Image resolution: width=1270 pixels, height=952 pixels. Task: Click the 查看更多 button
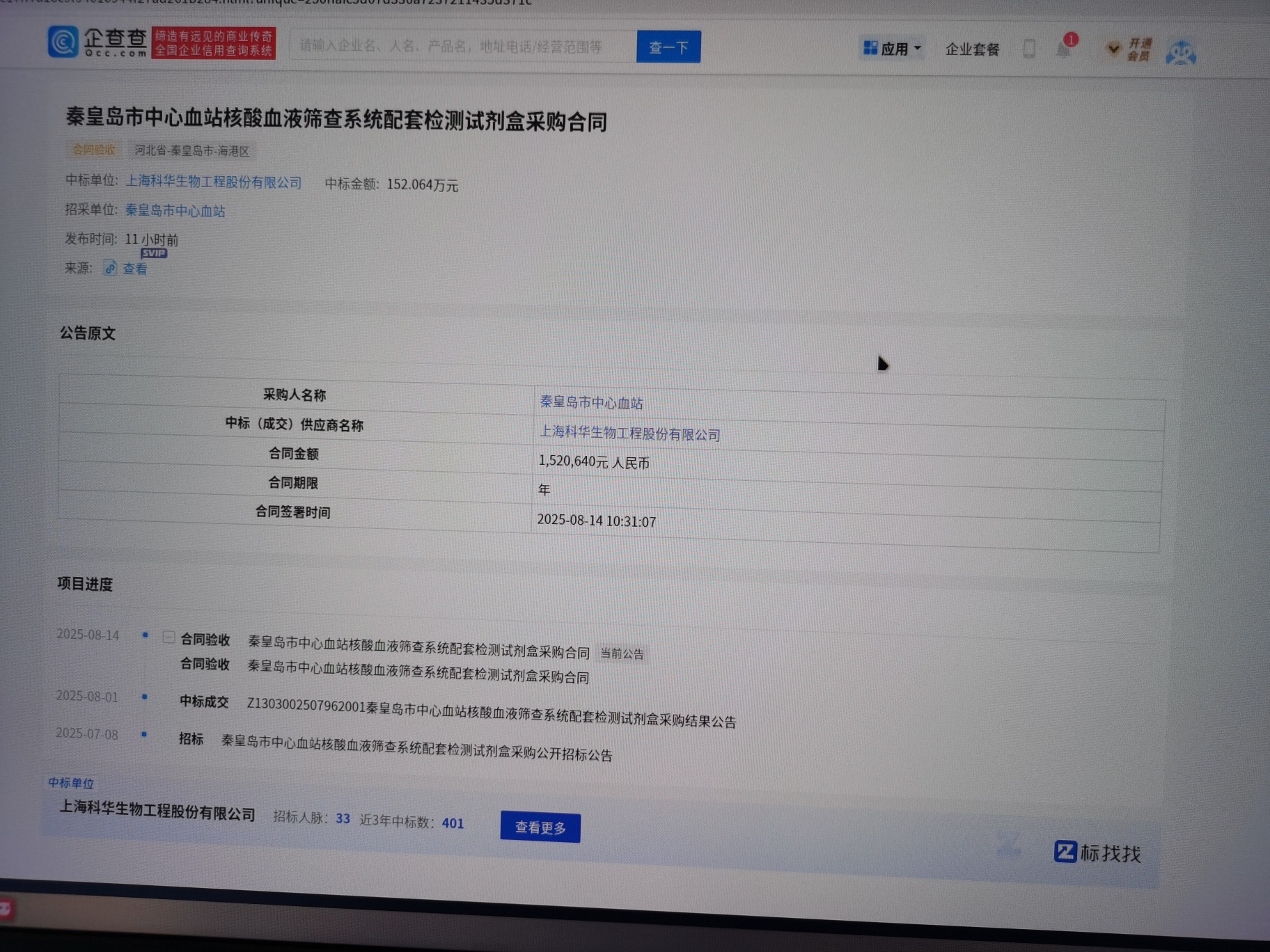(540, 827)
